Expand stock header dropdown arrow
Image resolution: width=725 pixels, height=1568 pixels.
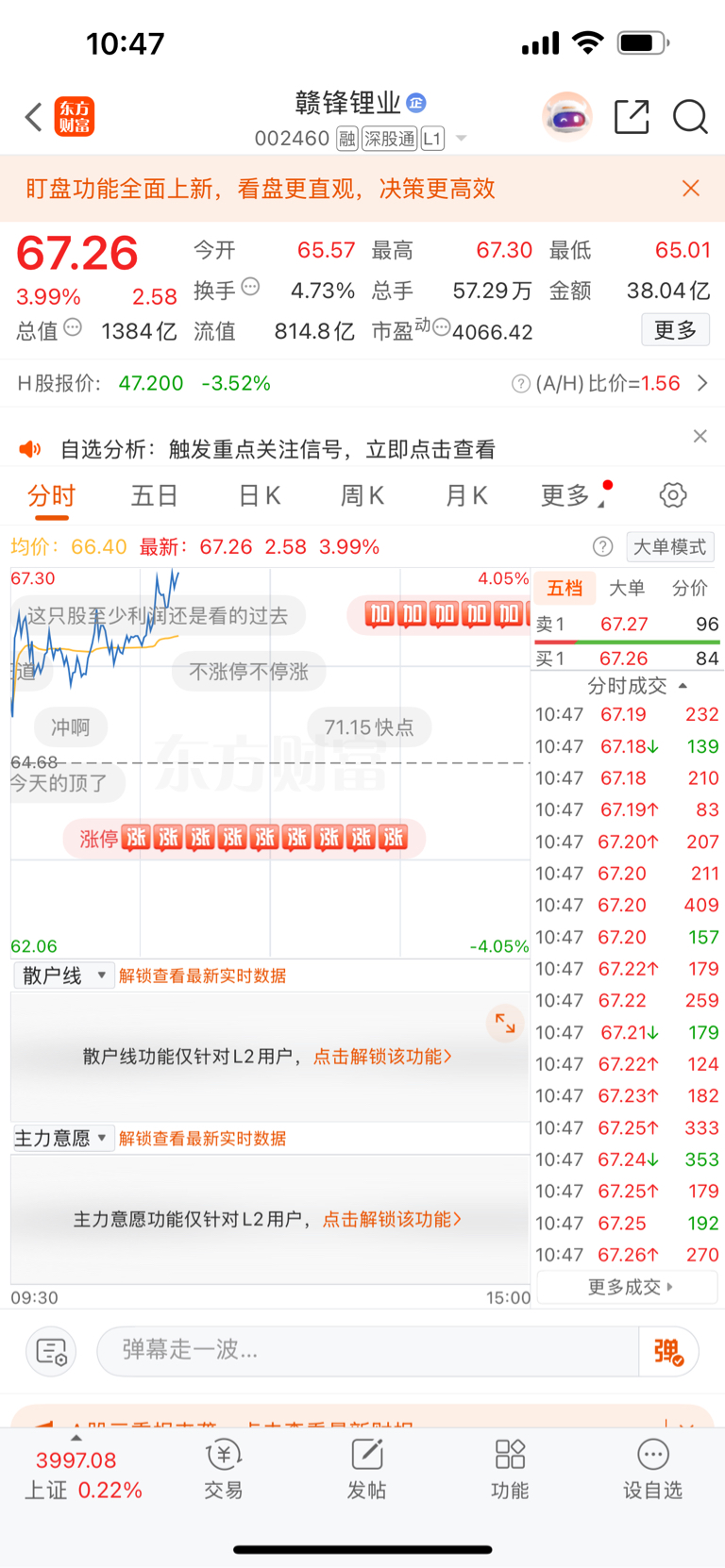click(462, 139)
